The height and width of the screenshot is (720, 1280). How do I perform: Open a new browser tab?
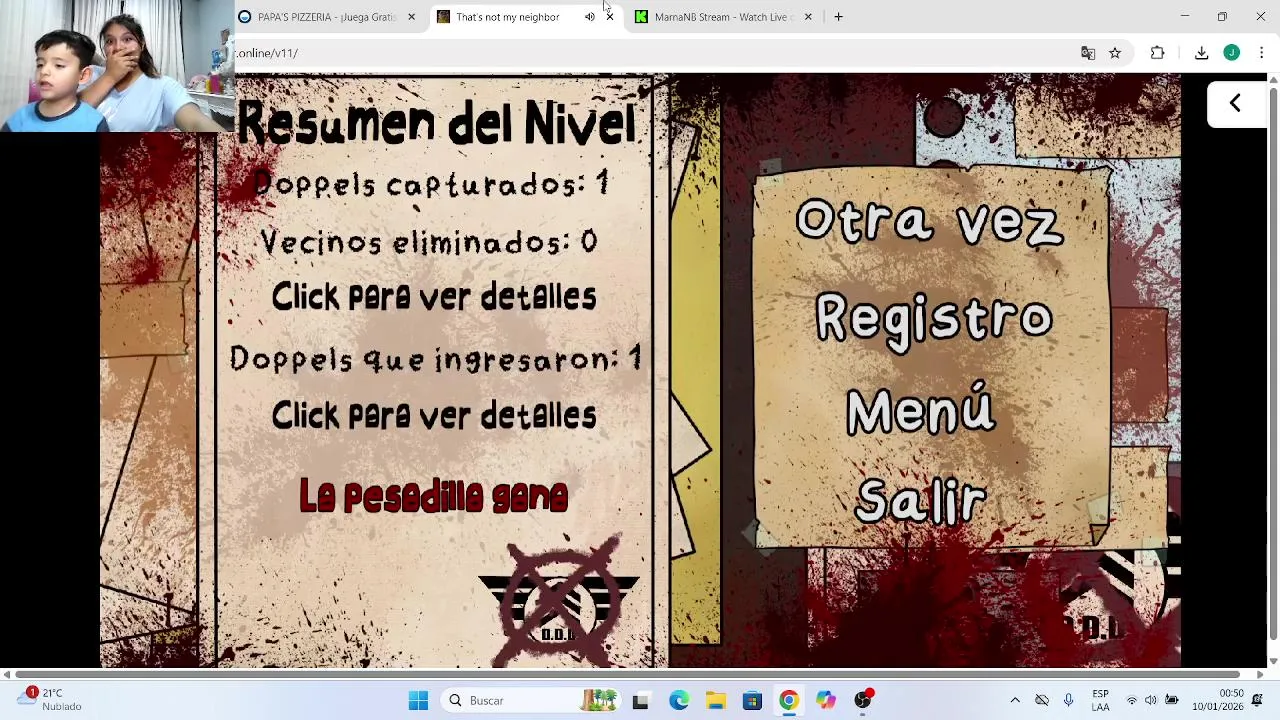point(838,17)
